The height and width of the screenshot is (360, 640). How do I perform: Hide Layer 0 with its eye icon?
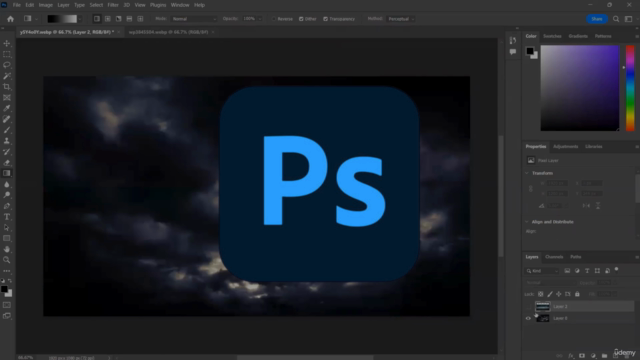coord(528,318)
